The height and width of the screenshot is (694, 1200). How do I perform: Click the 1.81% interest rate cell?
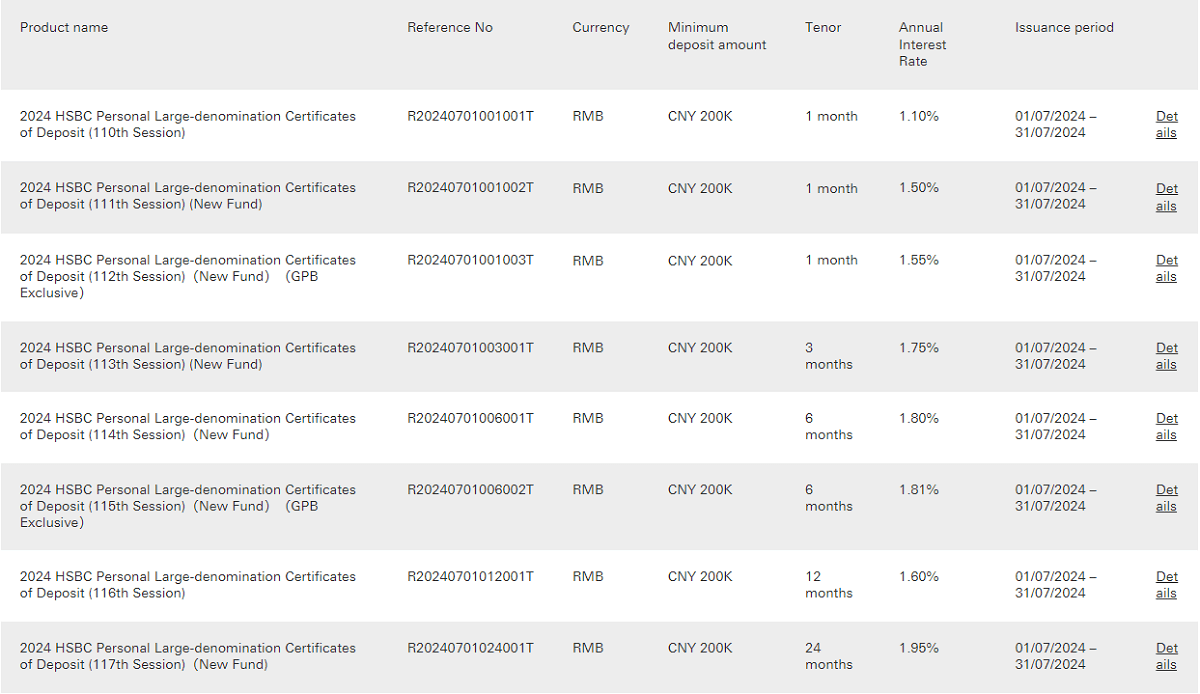pyautogui.click(x=918, y=490)
